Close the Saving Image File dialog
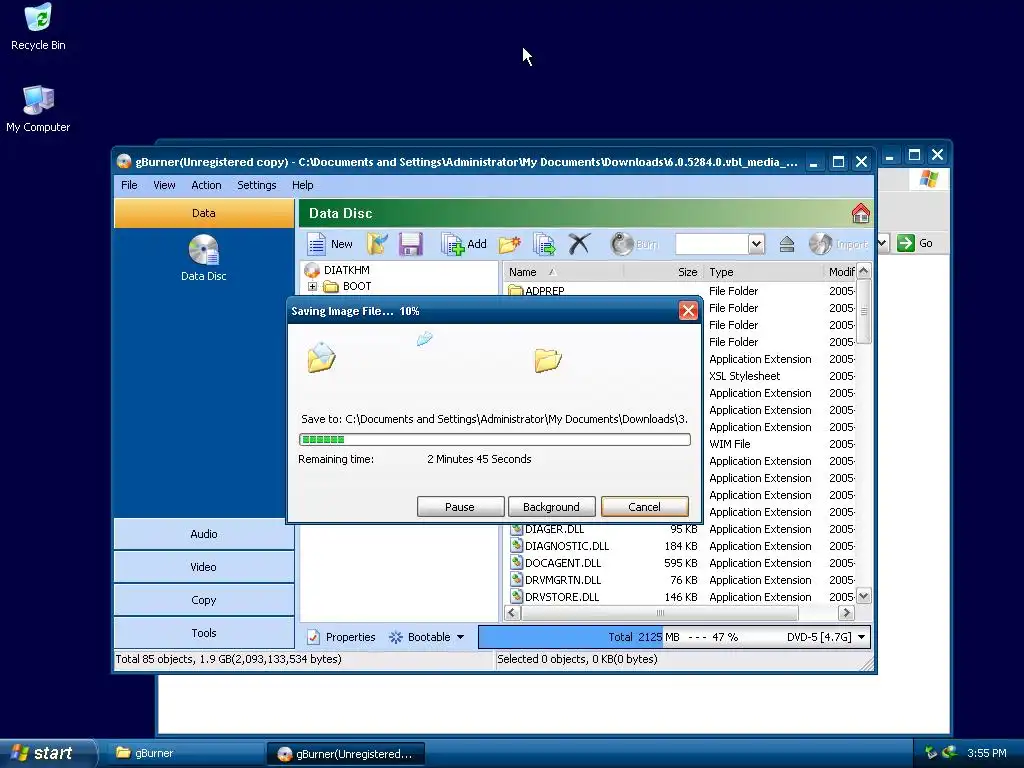 tap(688, 311)
